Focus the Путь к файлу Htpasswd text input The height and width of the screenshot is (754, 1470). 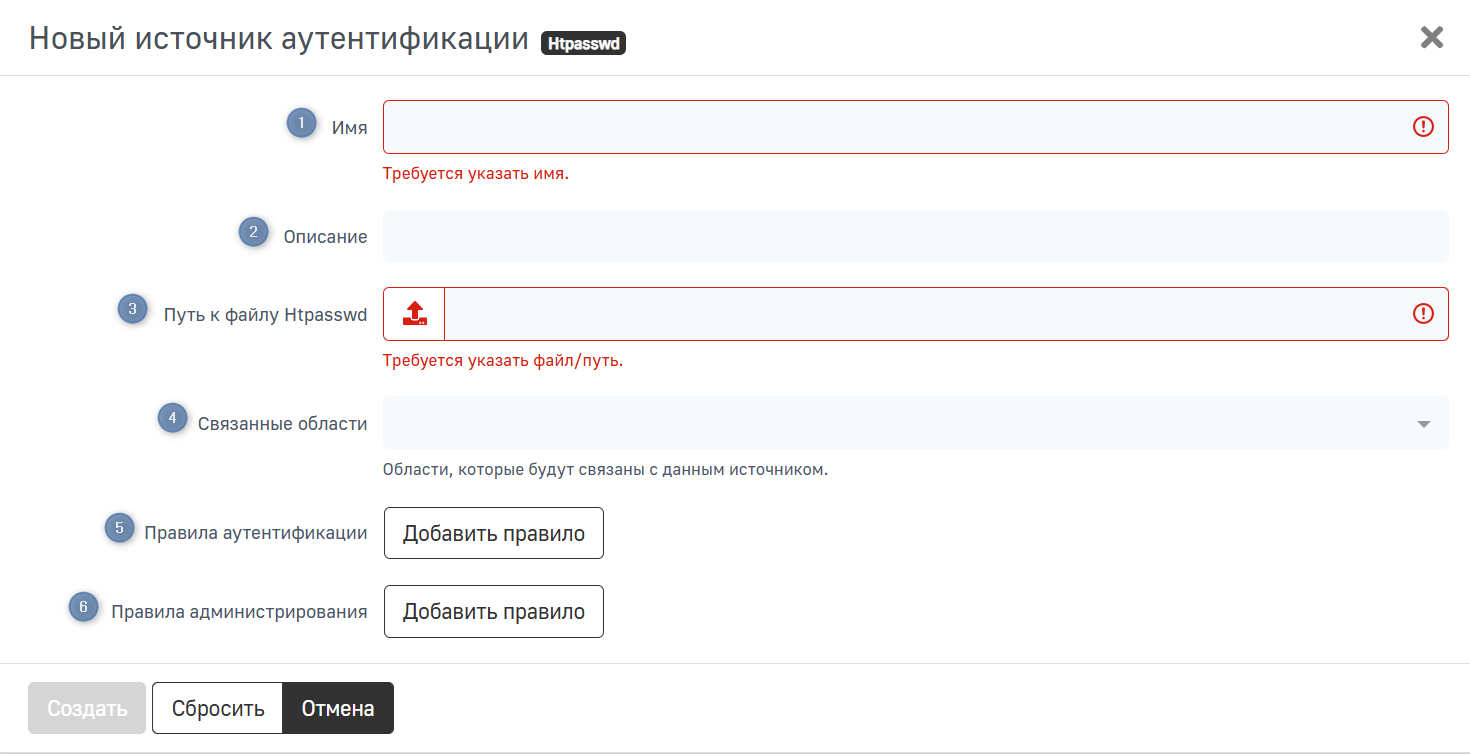(925, 314)
